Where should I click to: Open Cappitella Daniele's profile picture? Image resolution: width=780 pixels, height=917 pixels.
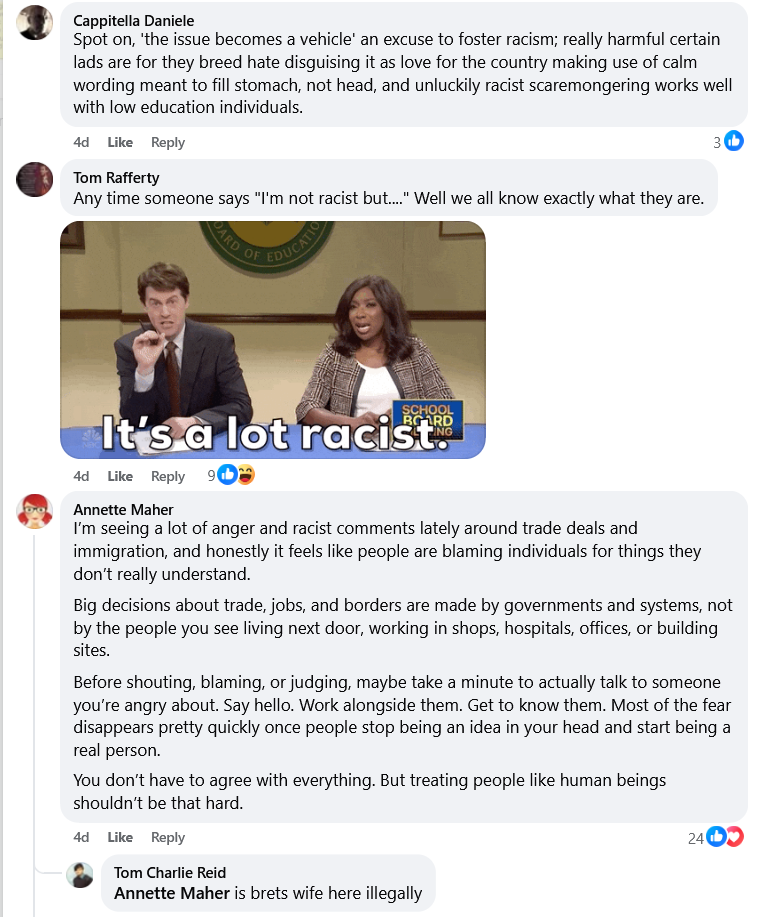pyautogui.click(x=34, y=22)
